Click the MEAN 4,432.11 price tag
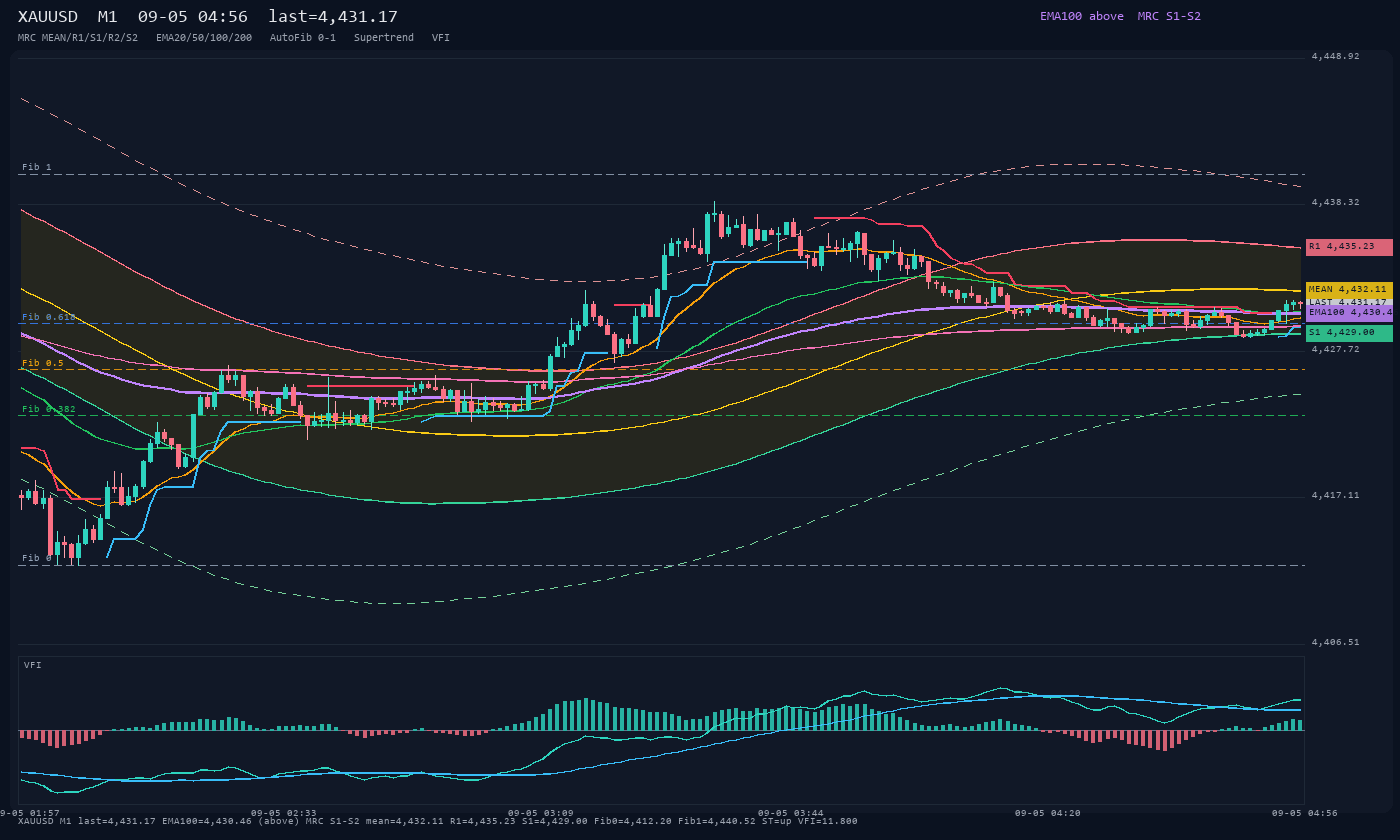The height and width of the screenshot is (840, 1400). [1349, 290]
